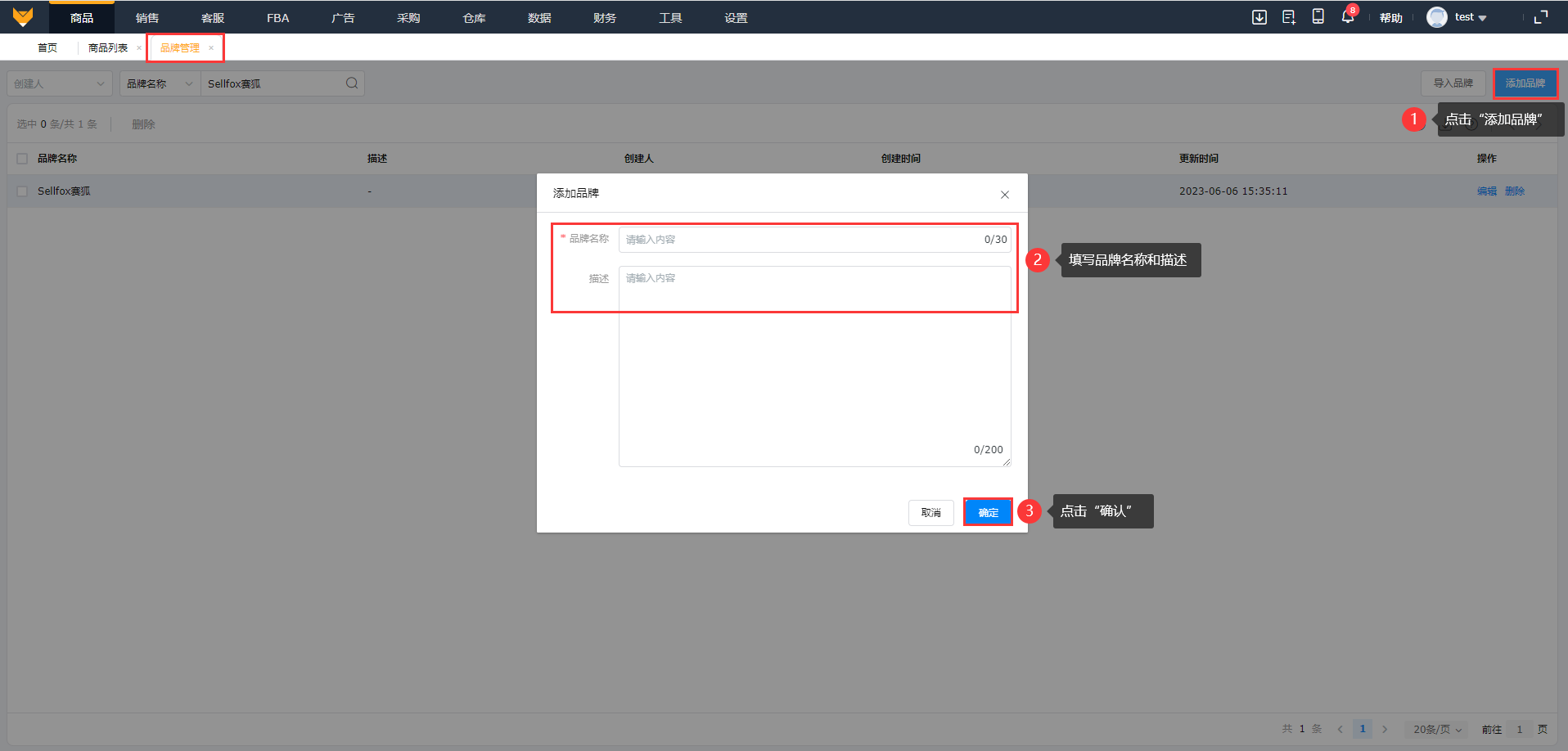Tick the select-all checkbox in table header
Image resolution: width=1568 pixels, height=751 pixels.
[22, 159]
